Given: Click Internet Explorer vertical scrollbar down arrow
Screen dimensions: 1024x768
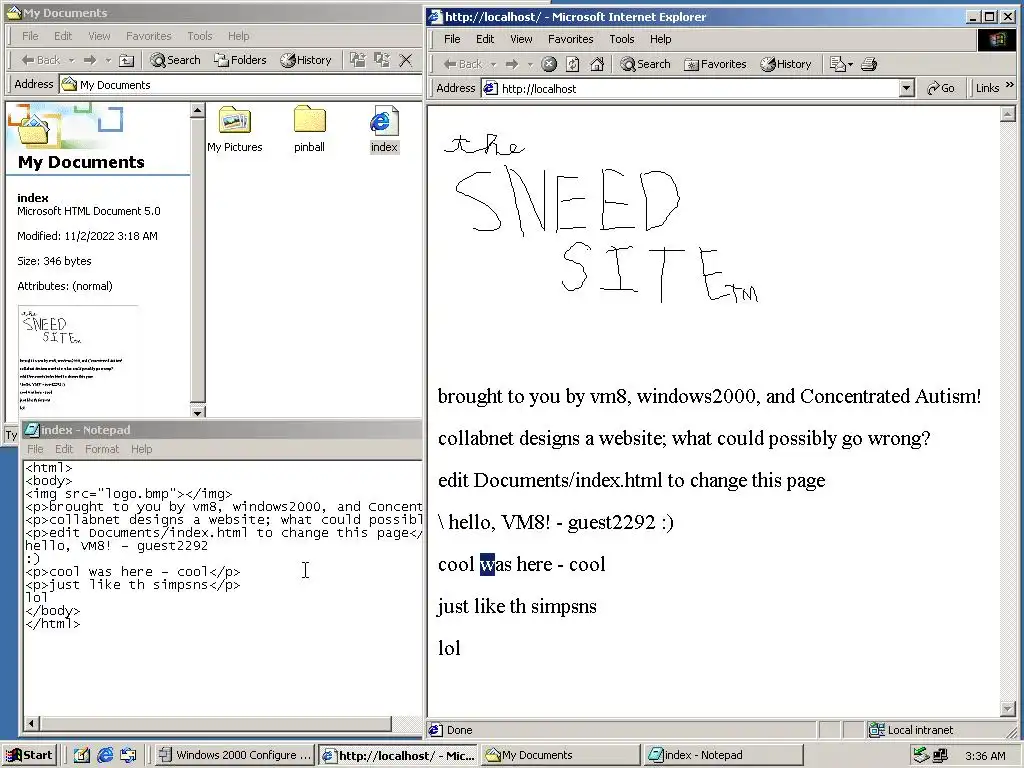Looking at the screenshot, I should point(1008,708).
